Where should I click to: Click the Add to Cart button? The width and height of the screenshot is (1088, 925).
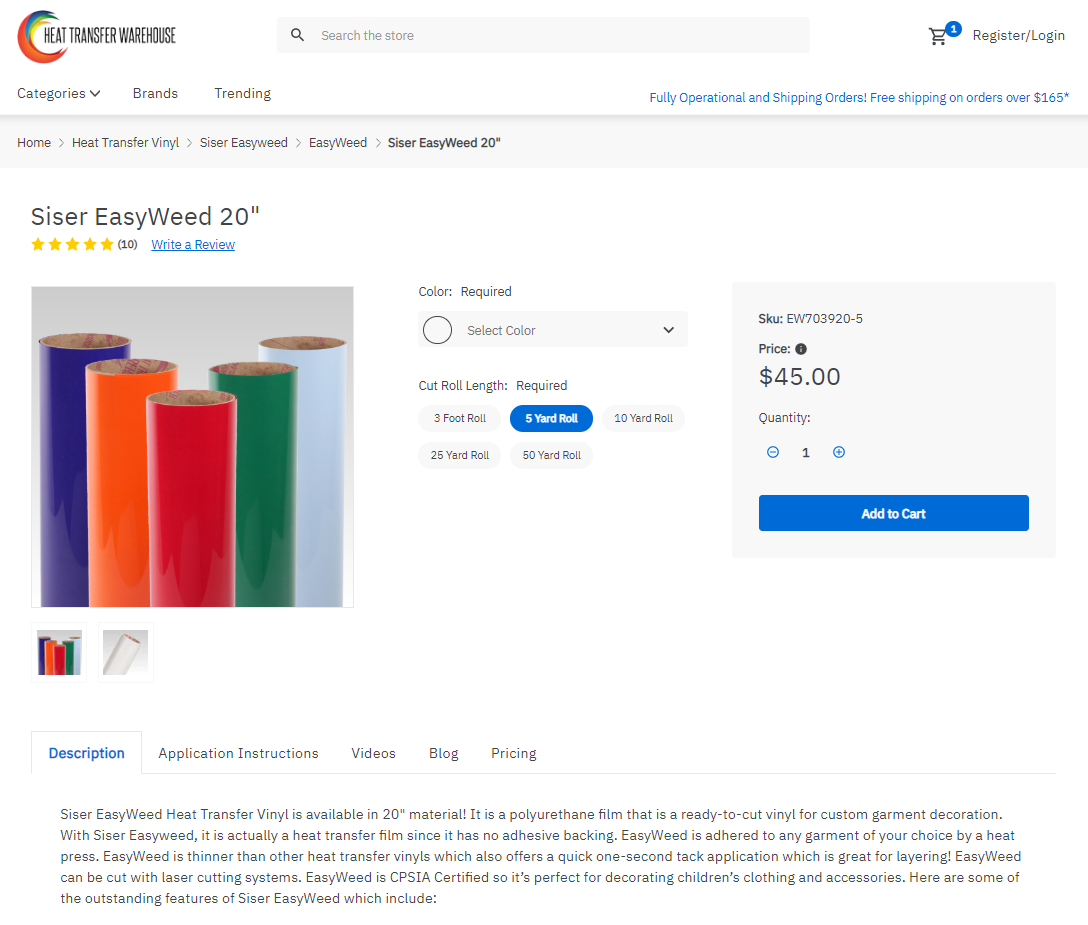[x=894, y=513]
